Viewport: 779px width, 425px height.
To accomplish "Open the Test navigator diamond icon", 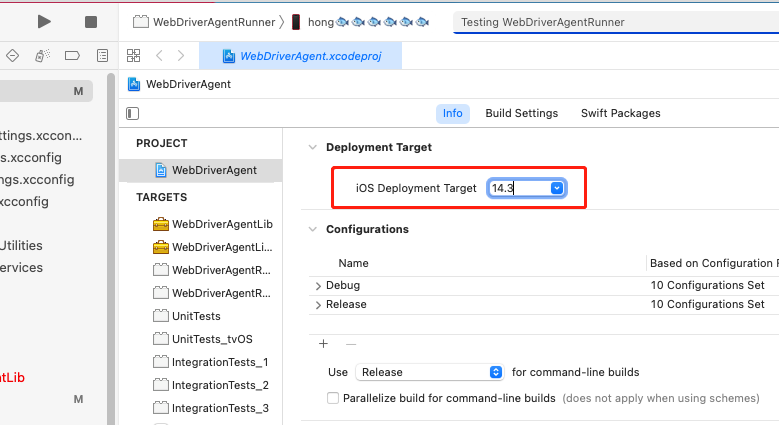I will (12, 56).
